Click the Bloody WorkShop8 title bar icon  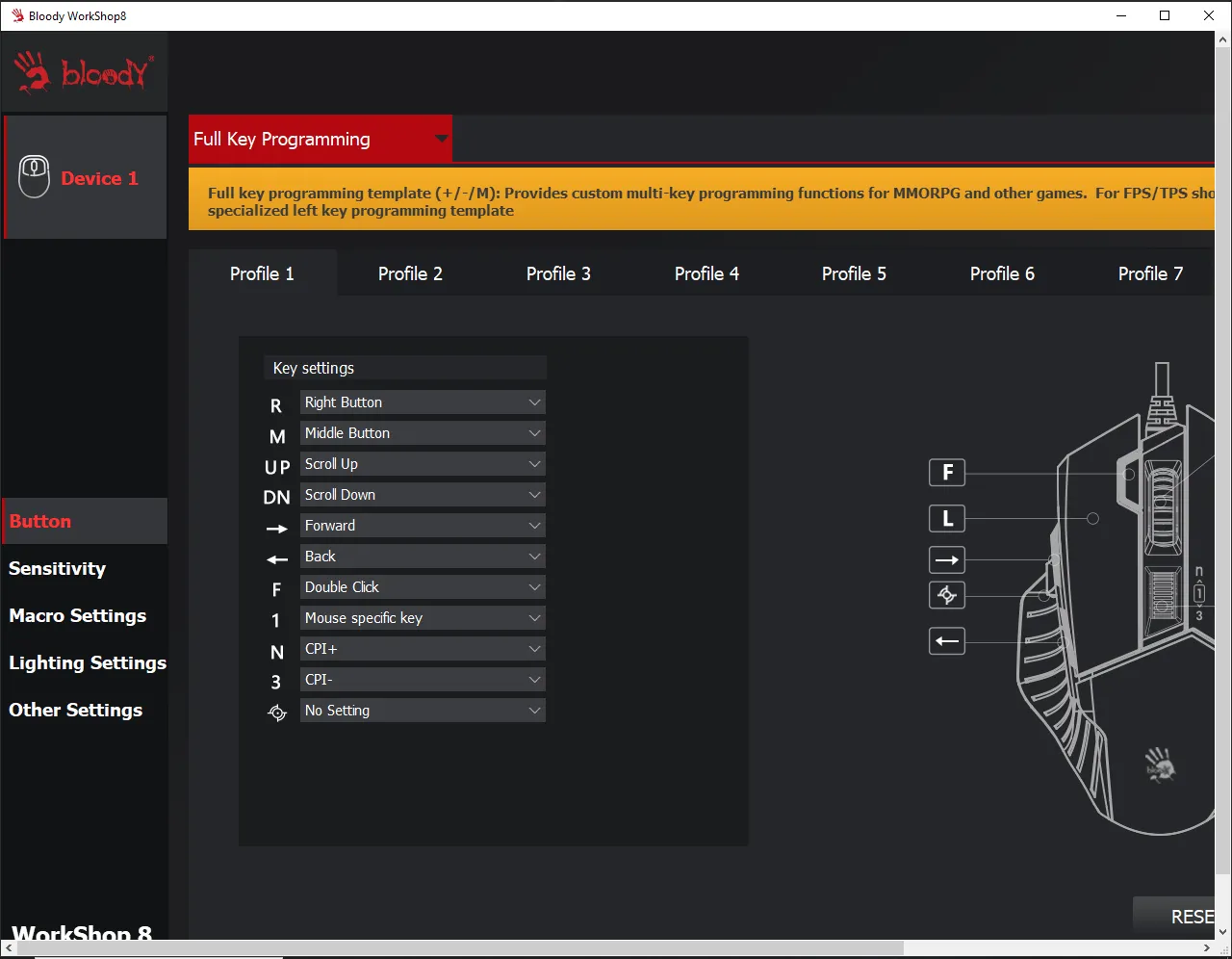(17, 15)
